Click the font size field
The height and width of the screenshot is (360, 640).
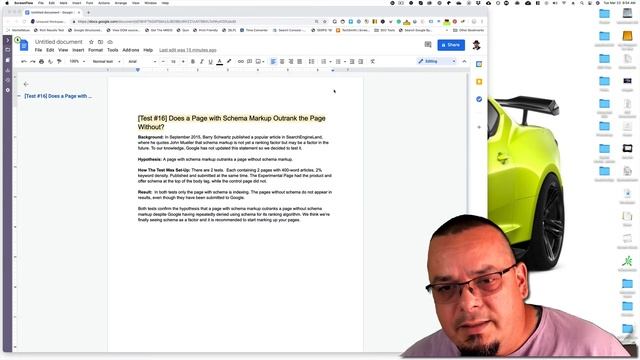coord(173,61)
